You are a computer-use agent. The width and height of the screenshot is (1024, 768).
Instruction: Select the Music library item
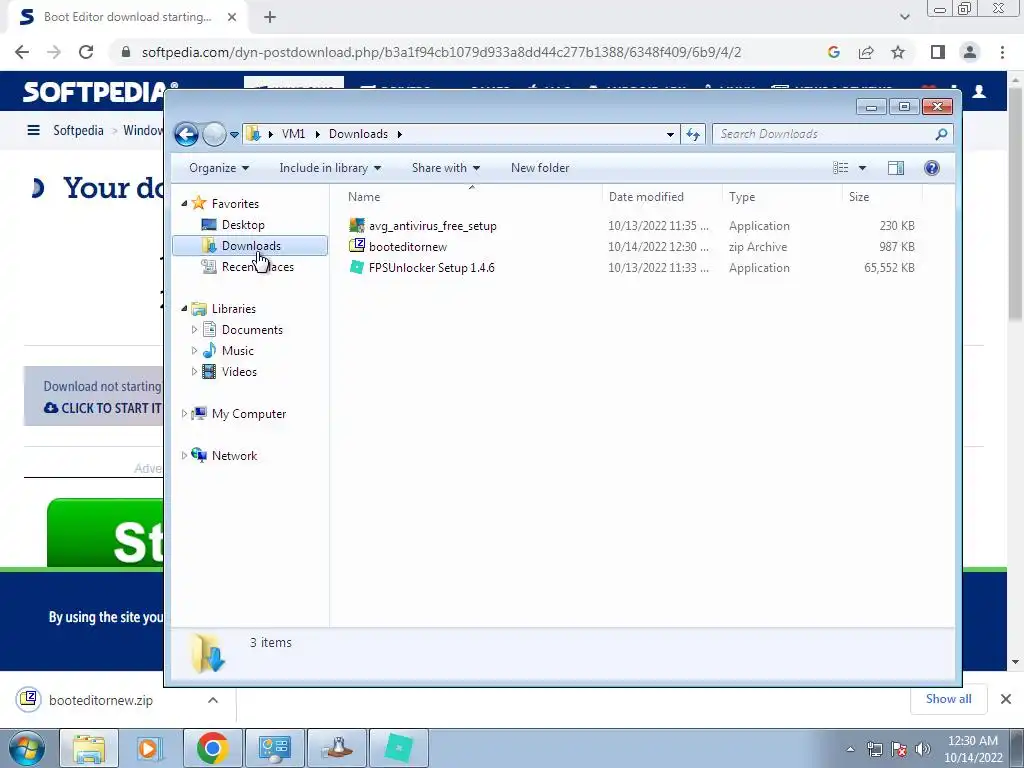click(x=237, y=351)
